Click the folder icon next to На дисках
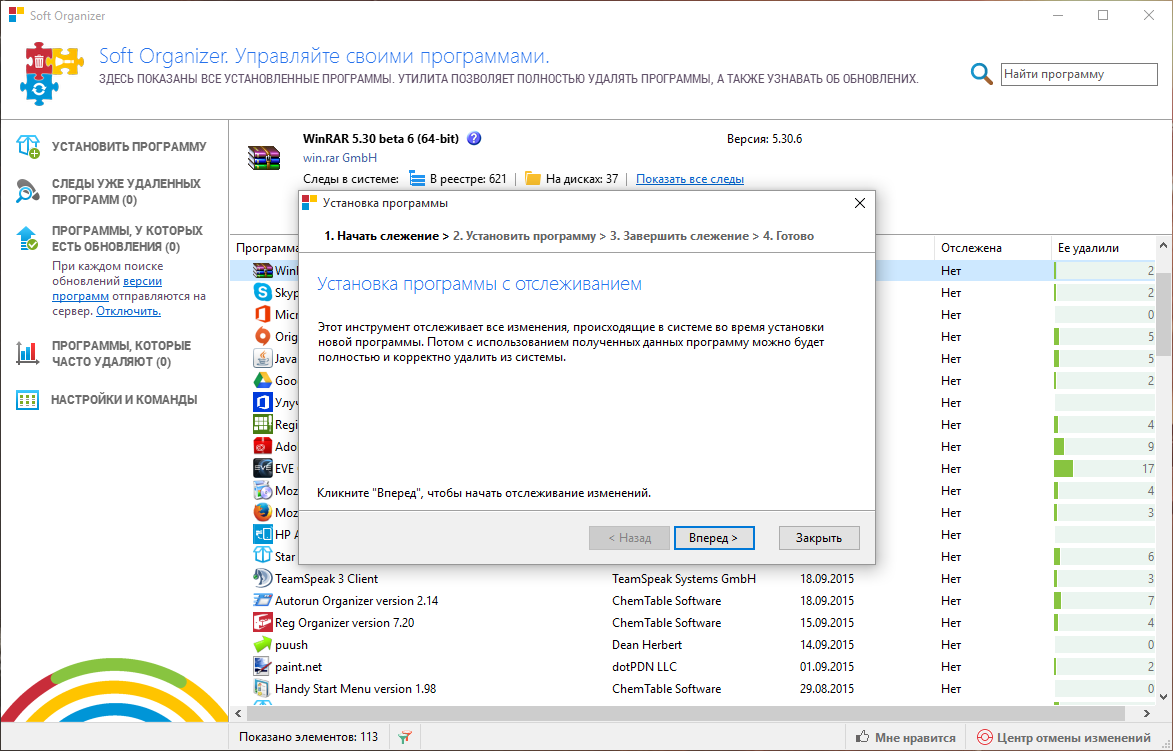 click(x=533, y=179)
